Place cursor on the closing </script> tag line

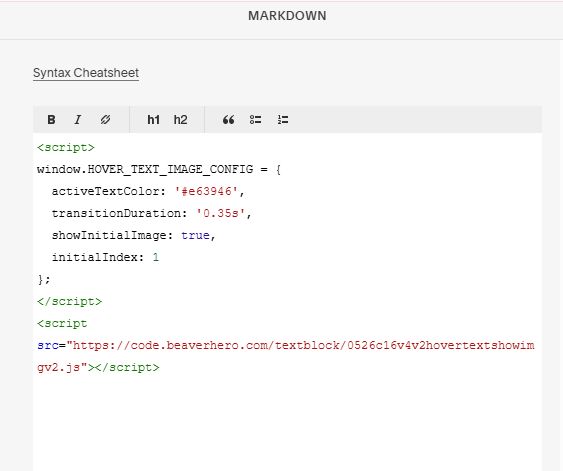(x=69, y=301)
